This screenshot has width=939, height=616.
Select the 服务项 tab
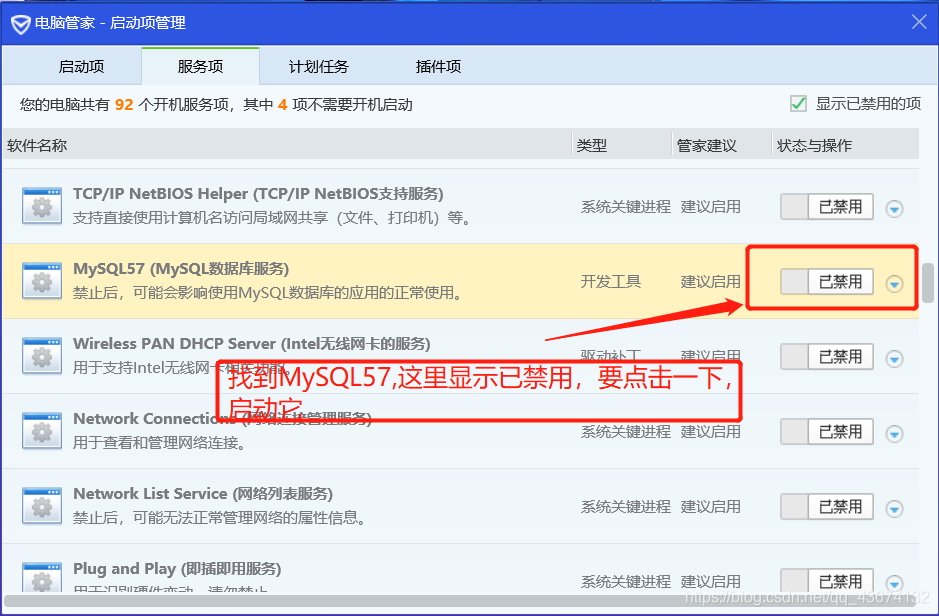[201, 66]
